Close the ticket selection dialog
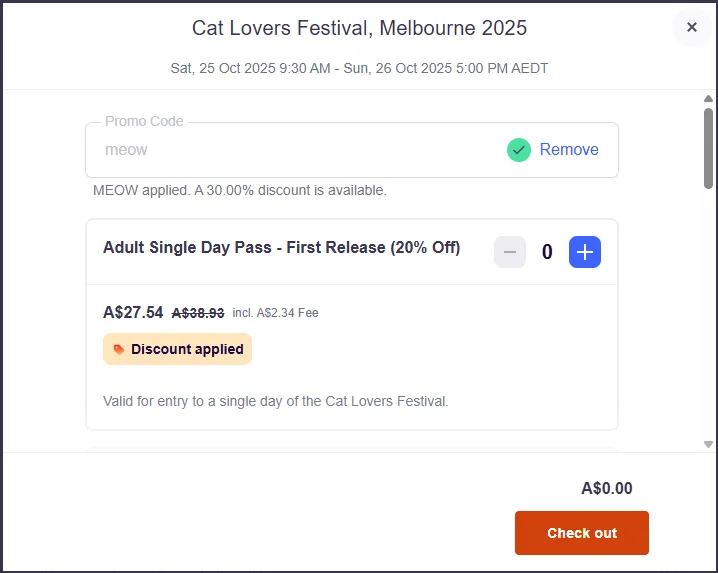Screen dimensions: 718x573 point(691,27)
